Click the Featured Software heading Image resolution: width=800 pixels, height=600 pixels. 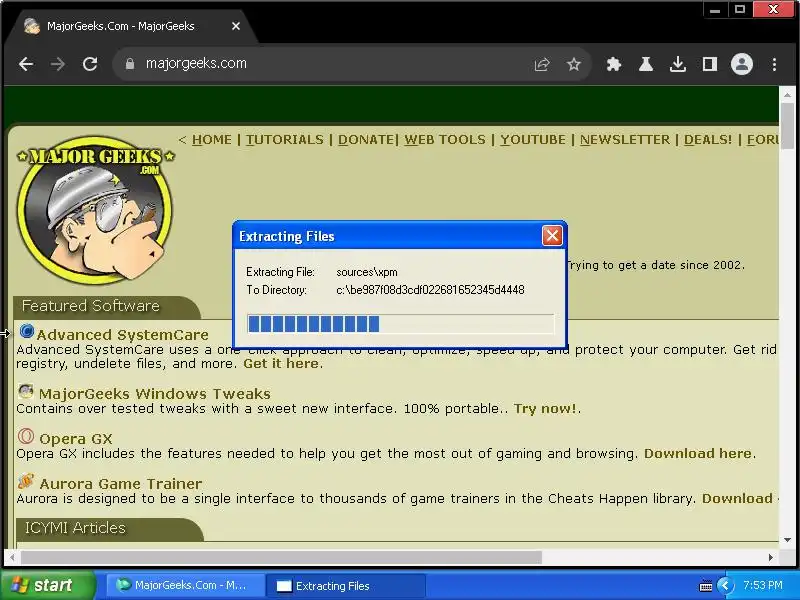tap(91, 306)
